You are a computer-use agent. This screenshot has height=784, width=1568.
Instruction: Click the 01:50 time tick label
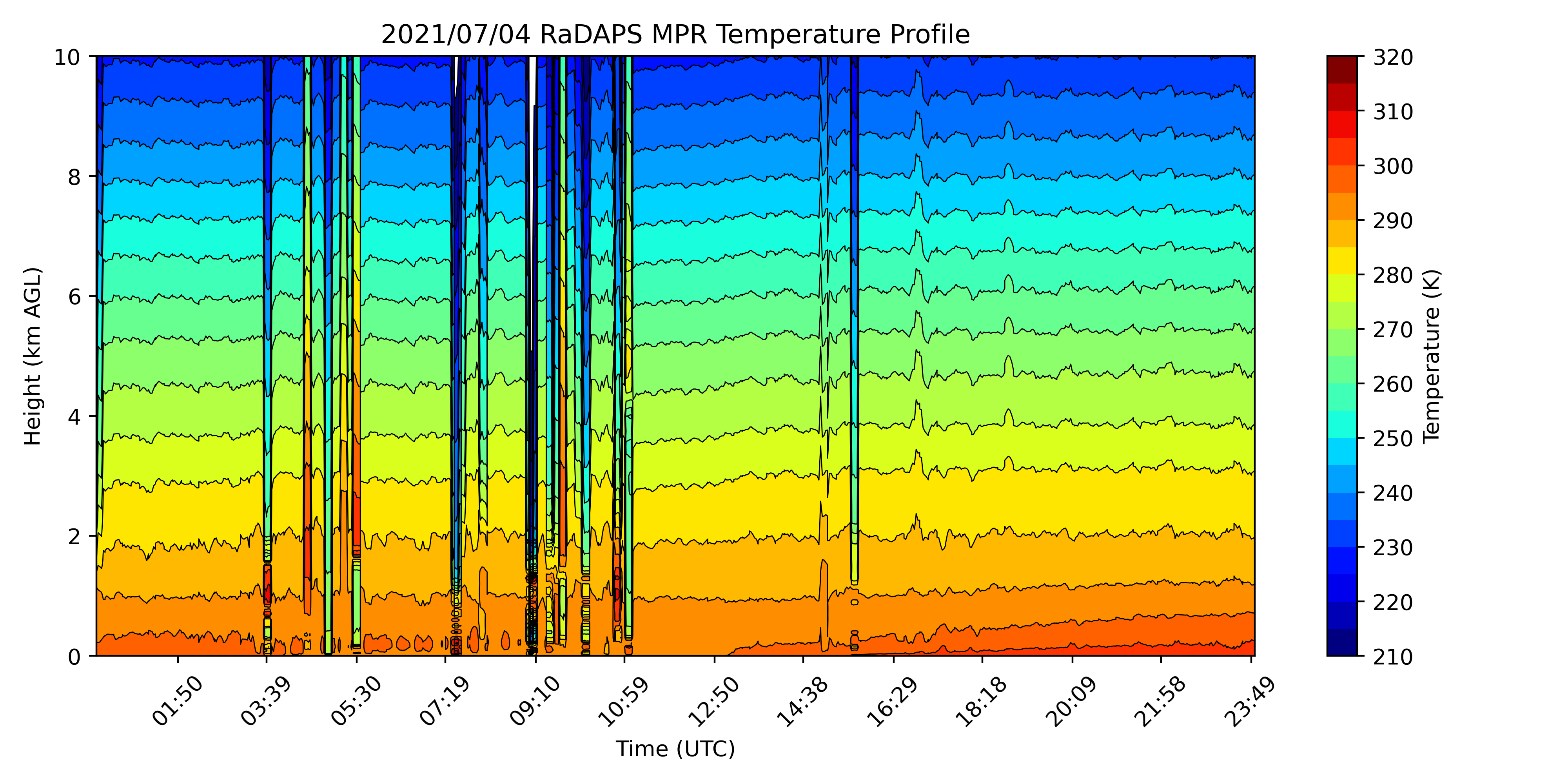click(177, 701)
